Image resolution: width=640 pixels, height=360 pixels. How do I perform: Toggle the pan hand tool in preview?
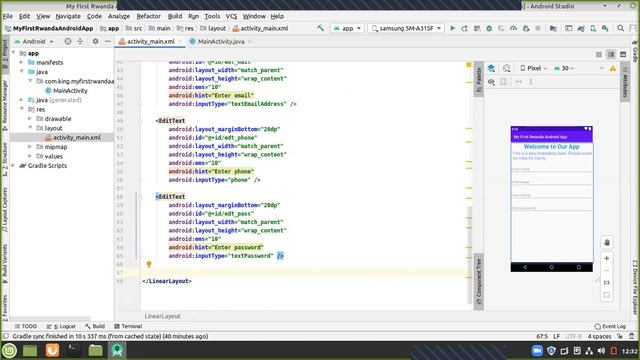pyautogui.click(x=607, y=242)
